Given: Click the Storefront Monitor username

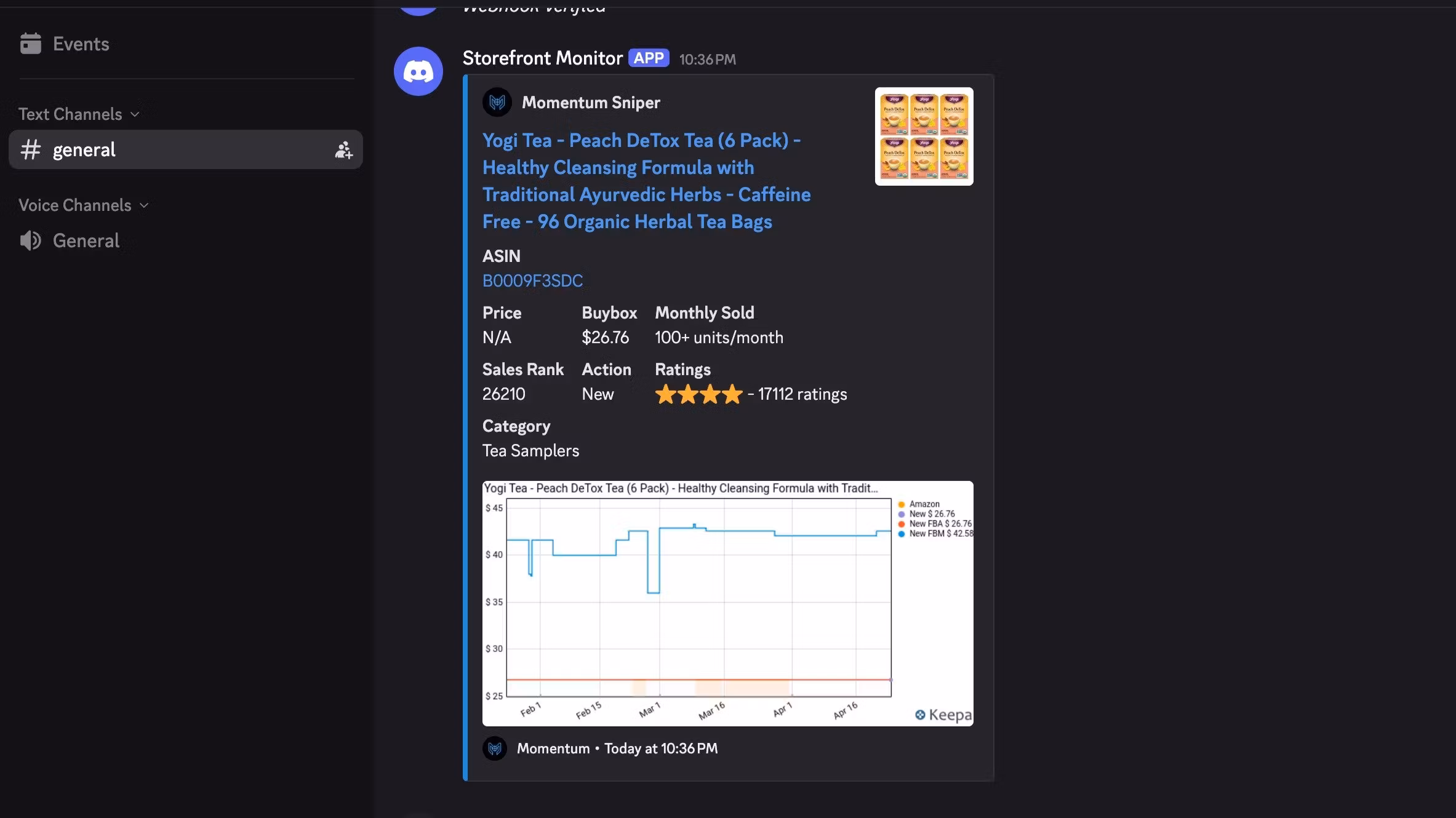Looking at the screenshot, I should (x=542, y=58).
